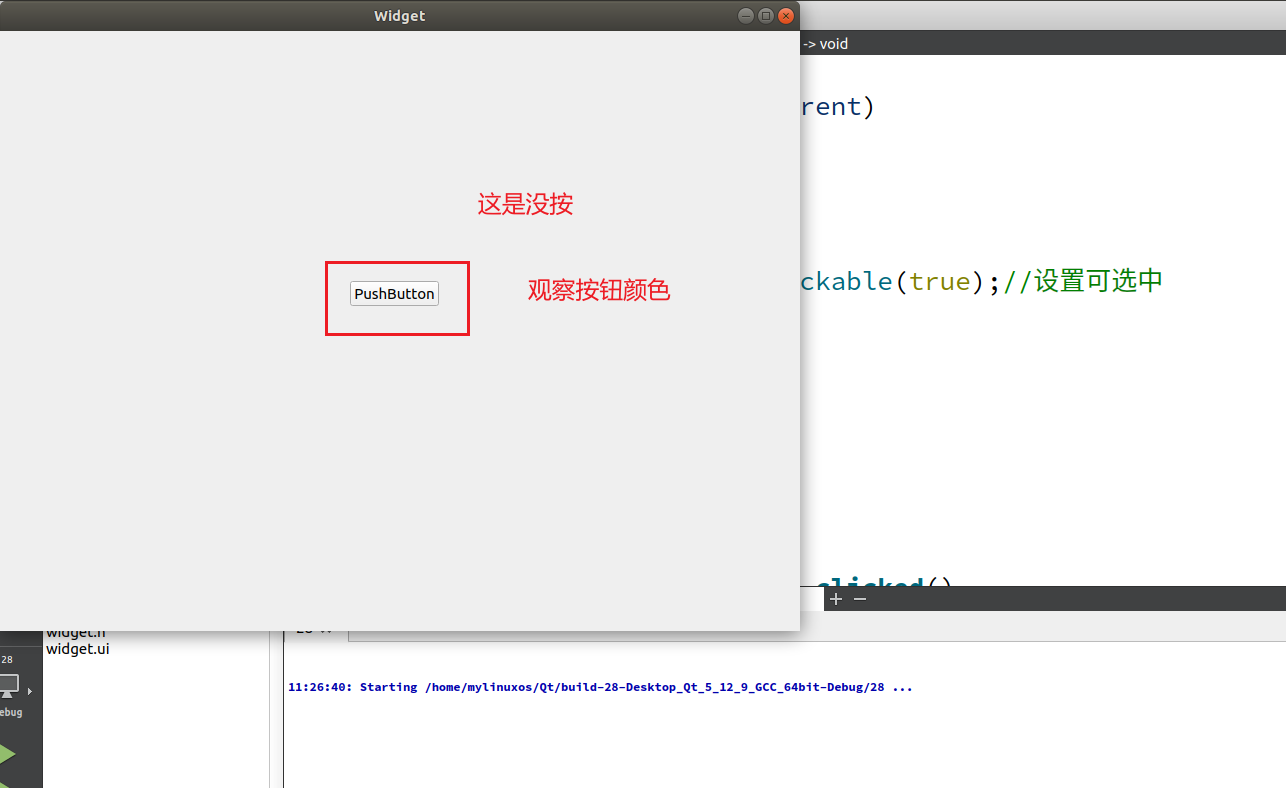Viewport: 1286px width, 788px height.
Task: Select widget.ui in the project file list
Action: [78, 648]
